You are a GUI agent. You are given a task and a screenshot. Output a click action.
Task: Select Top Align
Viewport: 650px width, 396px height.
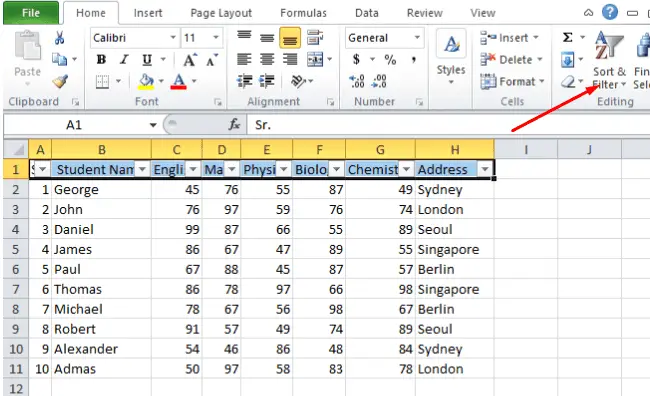point(244,36)
